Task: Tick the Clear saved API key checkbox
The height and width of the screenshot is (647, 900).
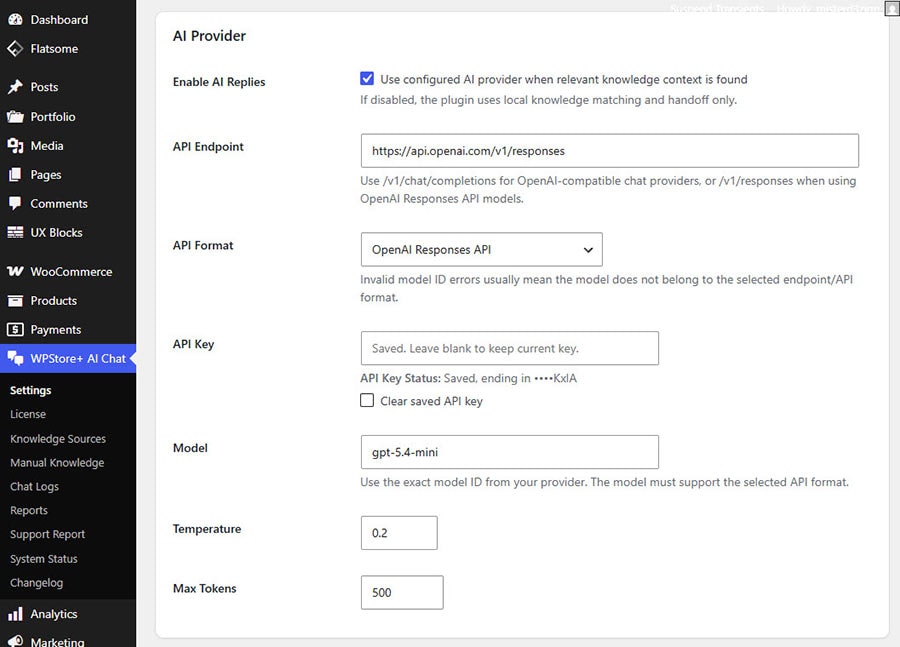Action: click(x=367, y=400)
